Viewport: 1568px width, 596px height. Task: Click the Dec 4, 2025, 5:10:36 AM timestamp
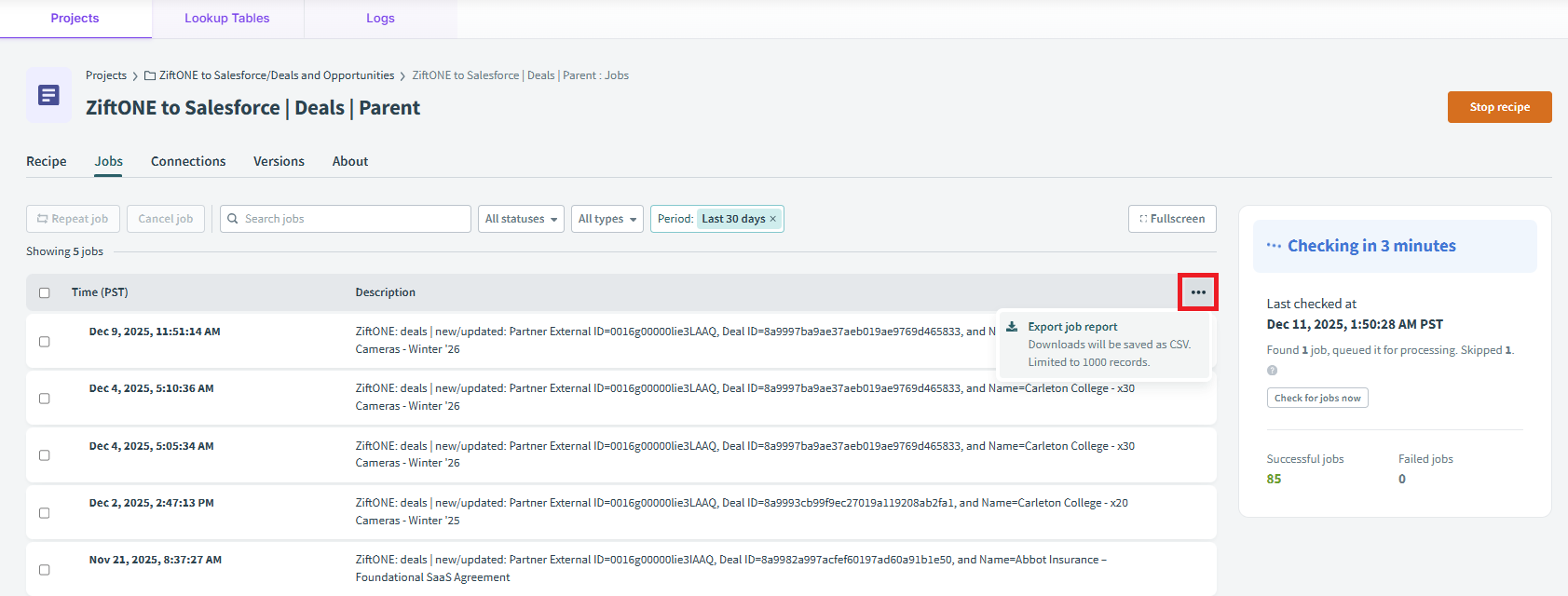(152, 388)
